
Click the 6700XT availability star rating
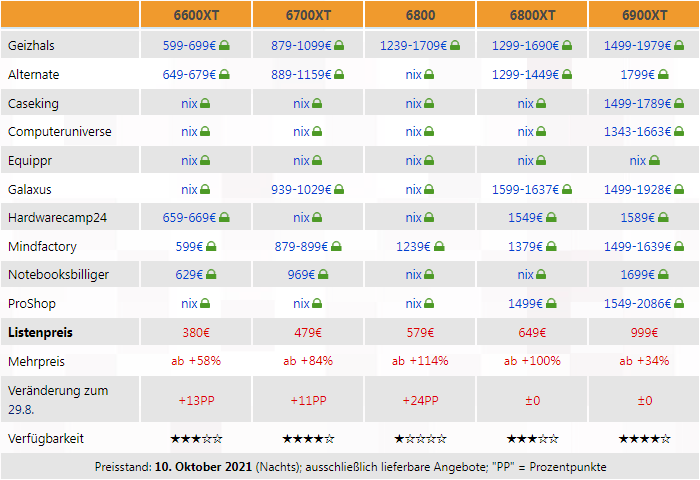coord(308,439)
